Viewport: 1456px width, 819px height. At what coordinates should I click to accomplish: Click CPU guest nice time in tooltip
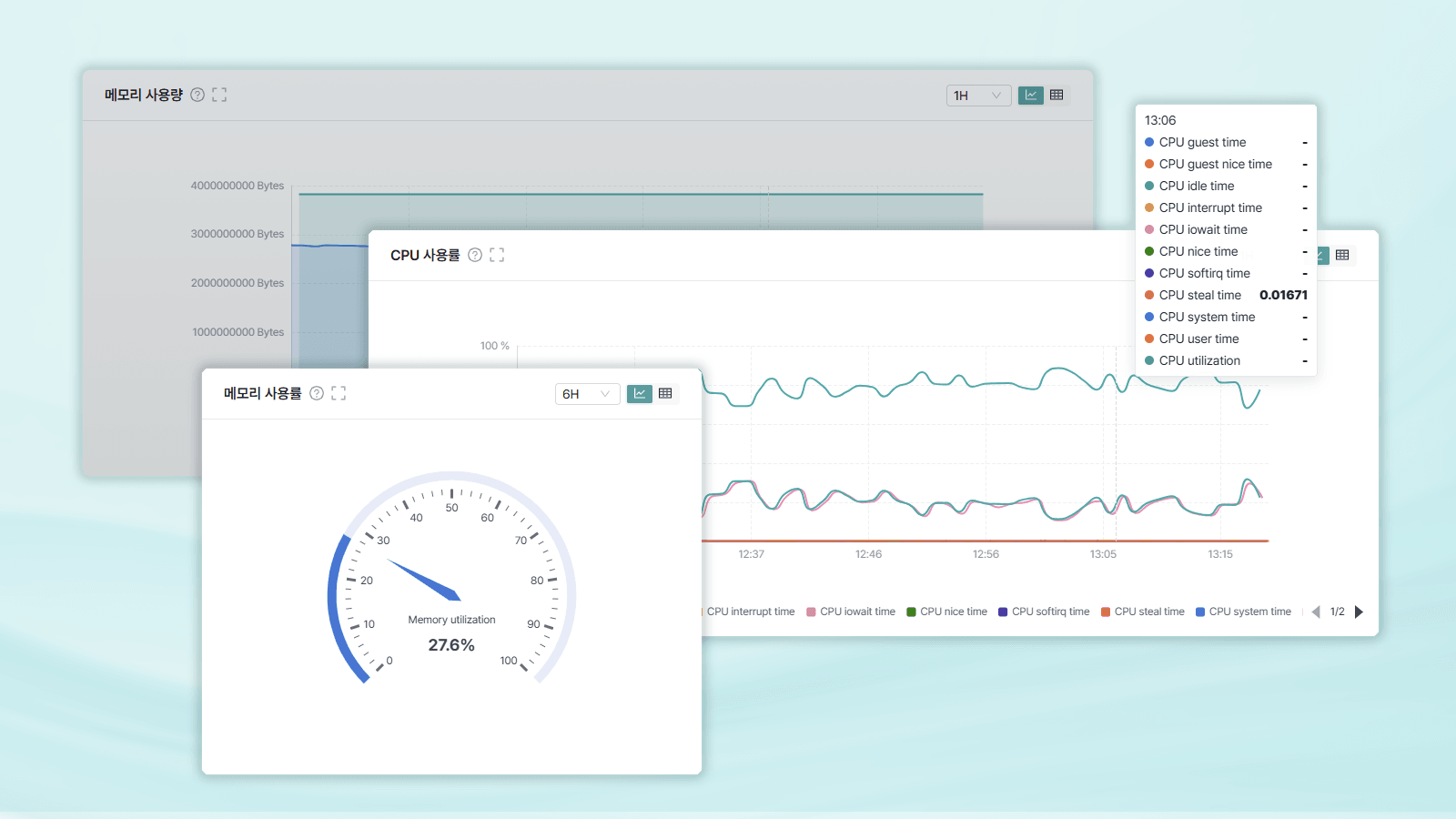[x=1216, y=164]
